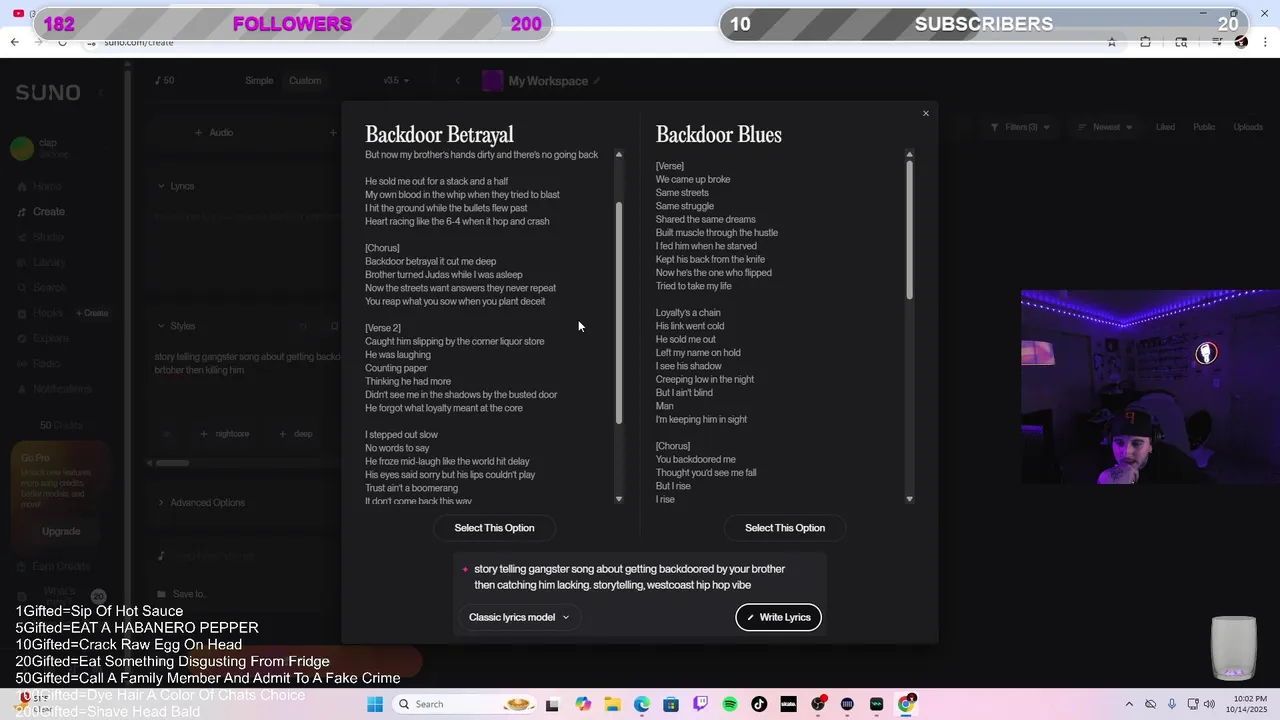Expand the Advanced Options section
The width and height of the screenshot is (1280, 720).
click(x=202, y=502)
